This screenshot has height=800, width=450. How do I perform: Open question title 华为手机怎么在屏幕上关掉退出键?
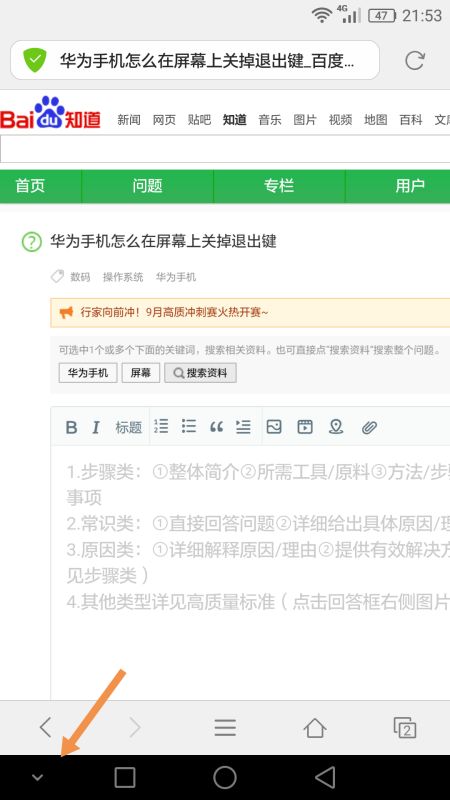point(163,241)
